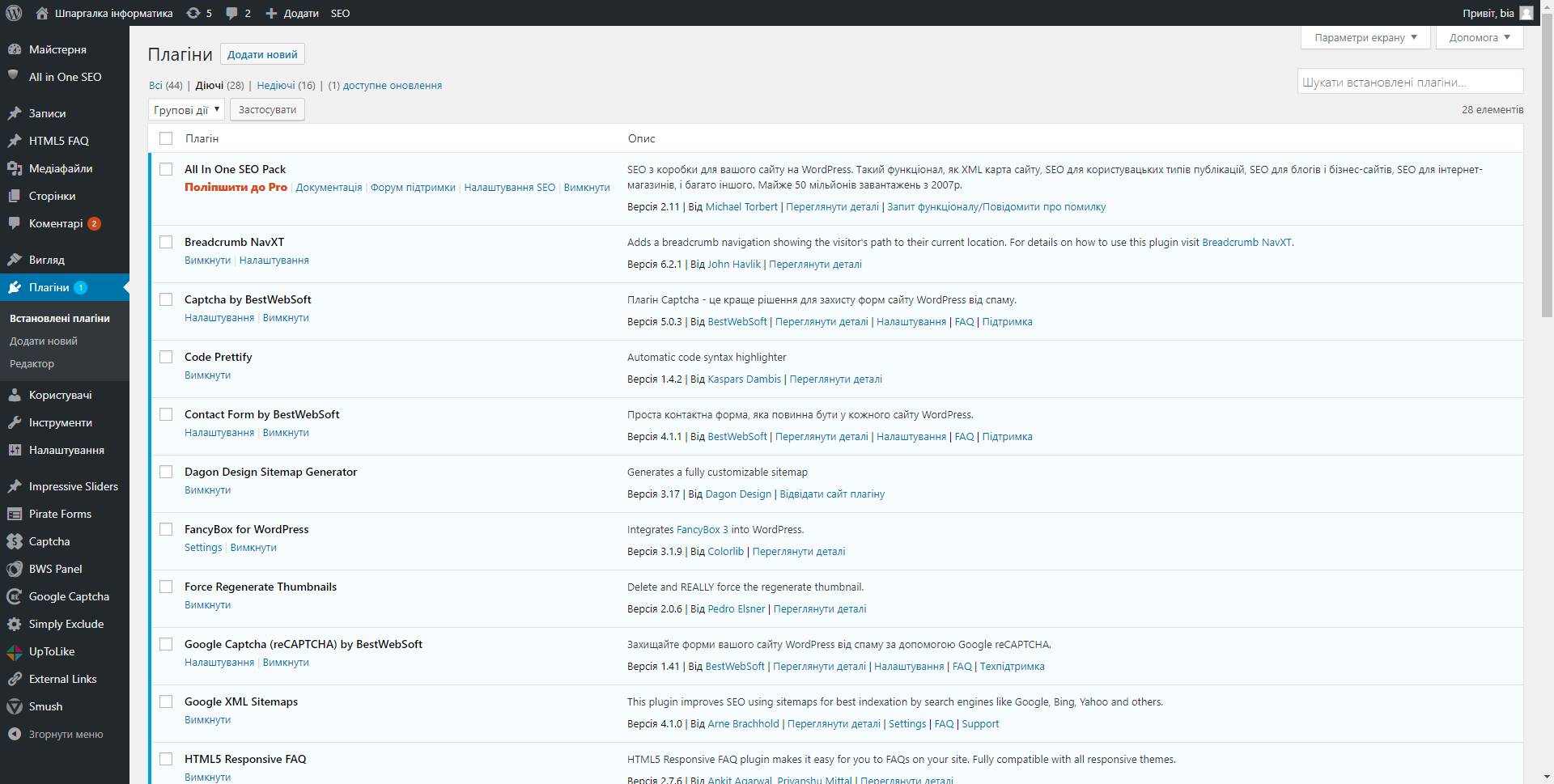Click the Google Captcha sidebar icon
This screenshot has height=784, width=1554.
point(14,596)
